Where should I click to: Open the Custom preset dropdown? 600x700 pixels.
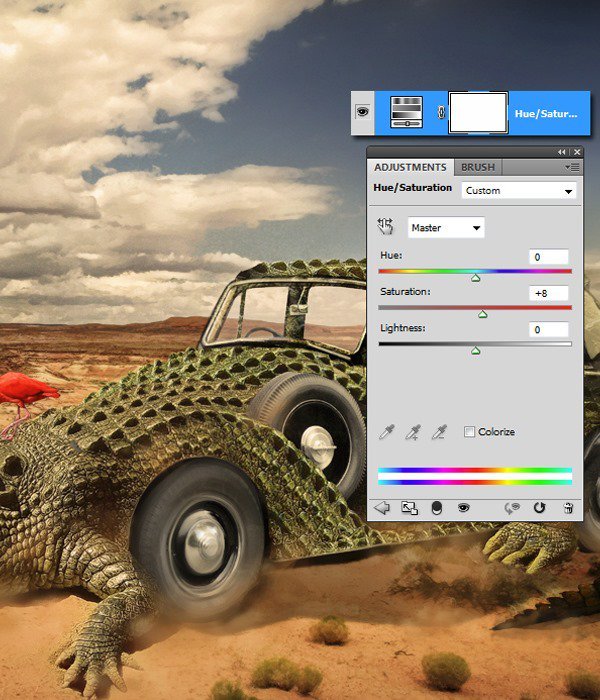(x=519, y=191)
